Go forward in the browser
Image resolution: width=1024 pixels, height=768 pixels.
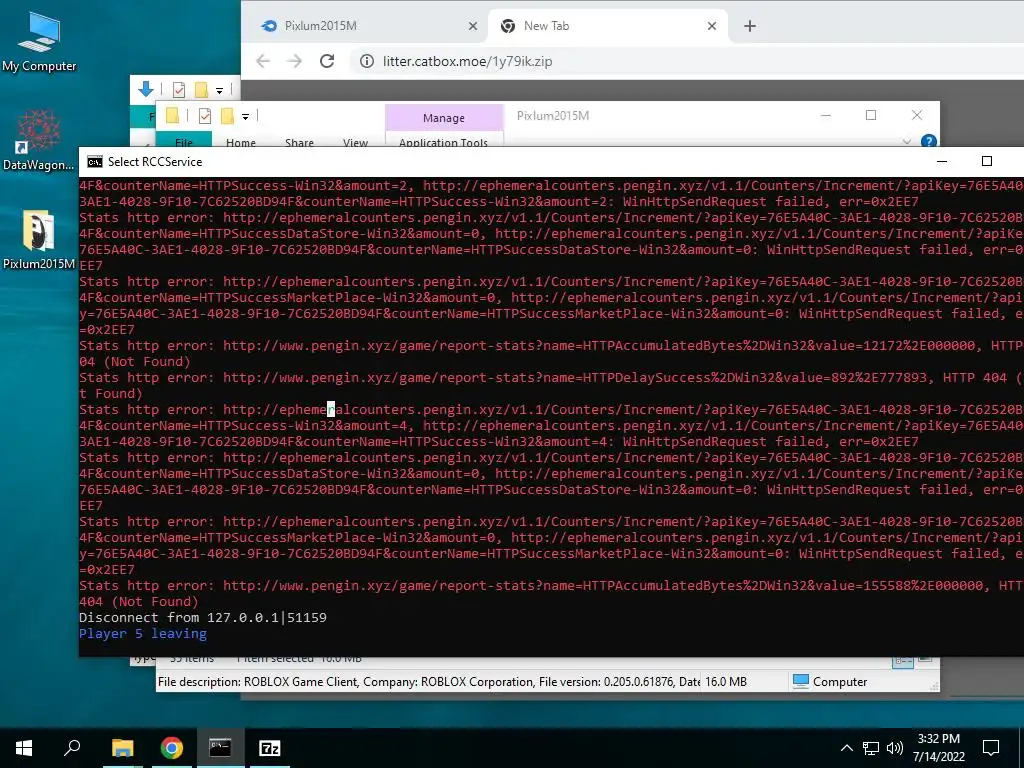point(295,61)
